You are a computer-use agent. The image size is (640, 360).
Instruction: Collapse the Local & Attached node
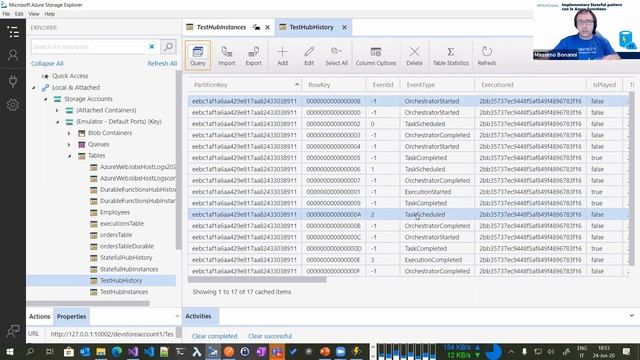point(34,87)
